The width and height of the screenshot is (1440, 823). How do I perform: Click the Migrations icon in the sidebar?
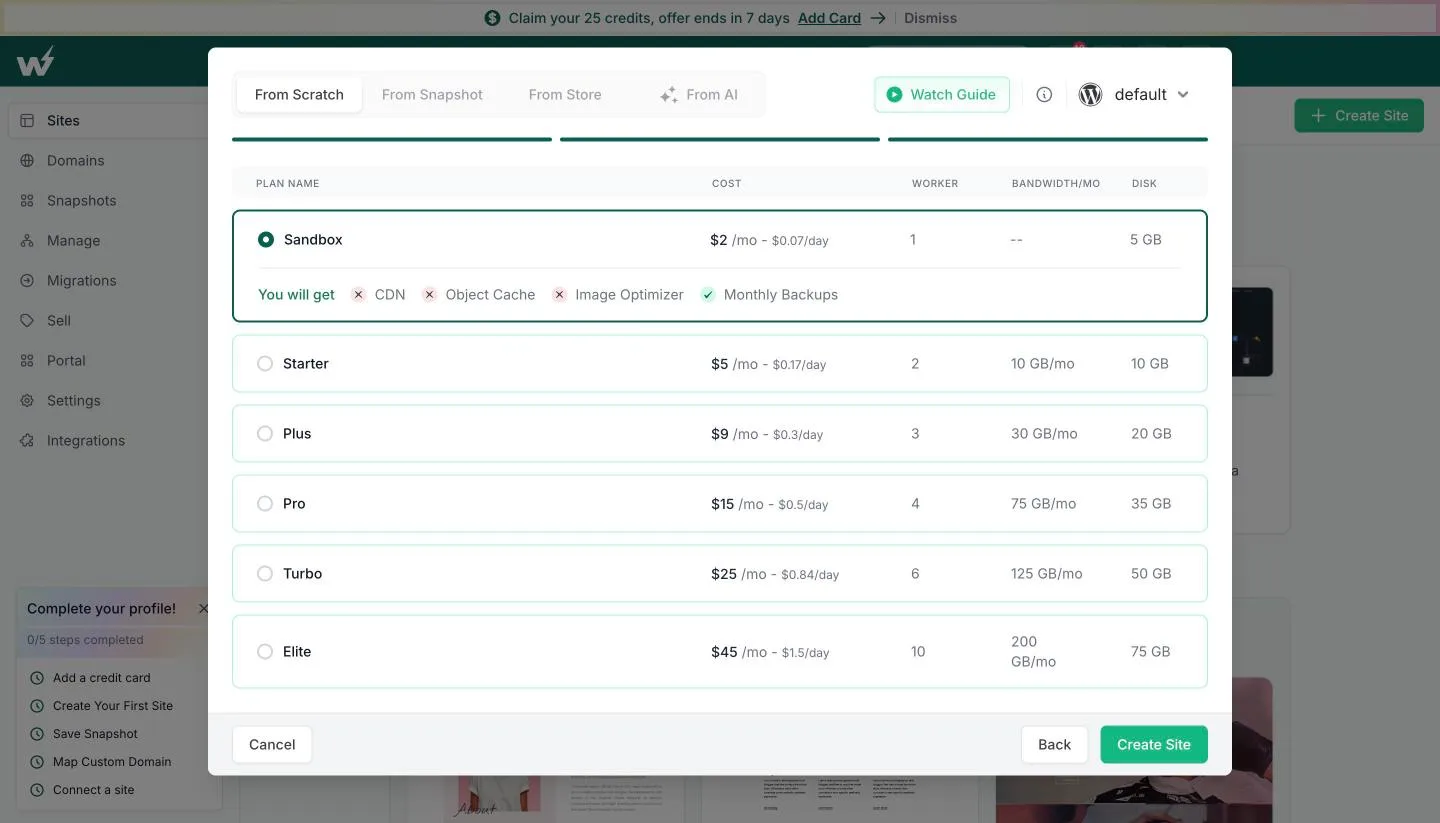click(x=27, y=280)
